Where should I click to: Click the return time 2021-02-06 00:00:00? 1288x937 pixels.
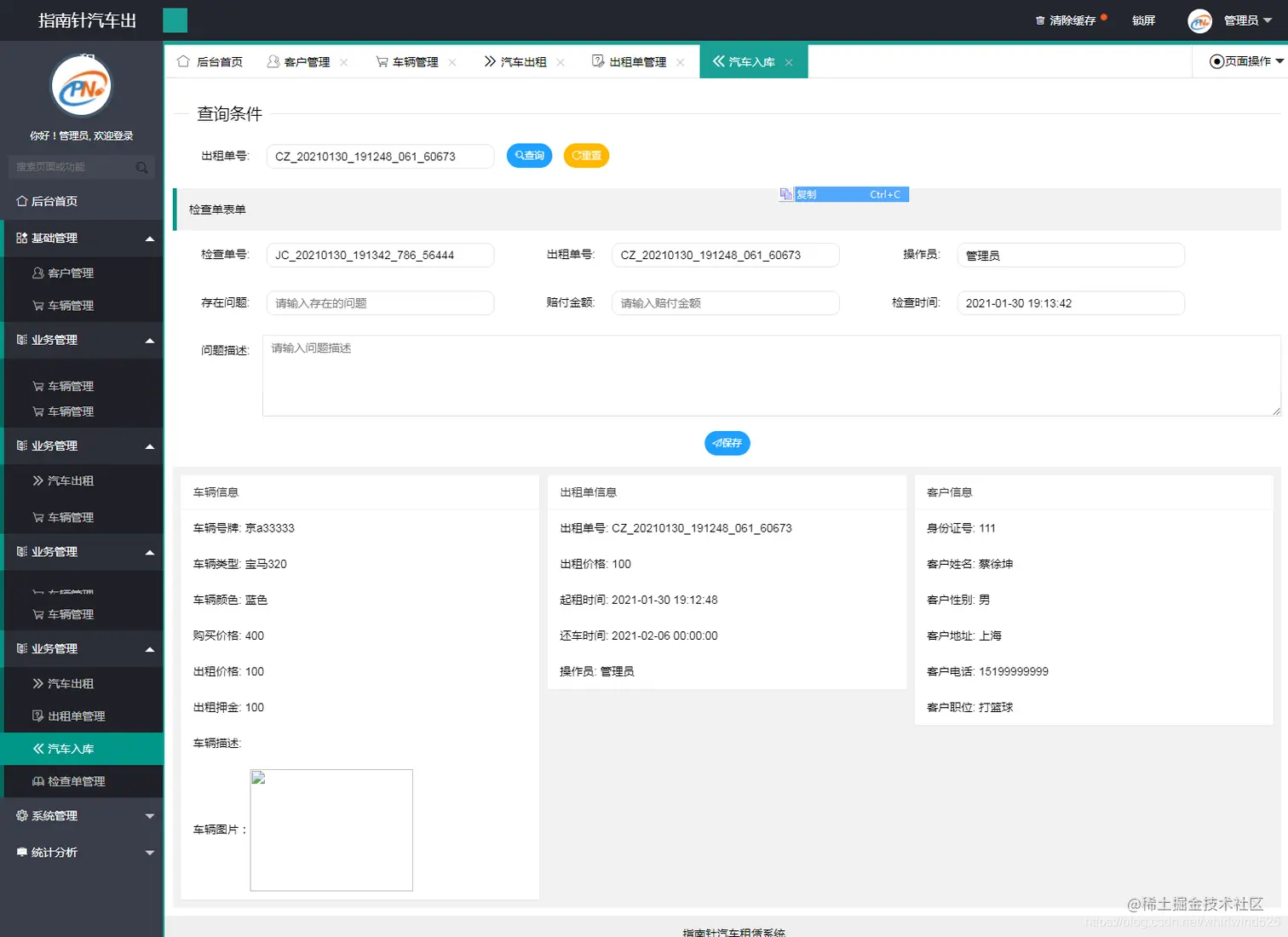click(x=664, y=635)
